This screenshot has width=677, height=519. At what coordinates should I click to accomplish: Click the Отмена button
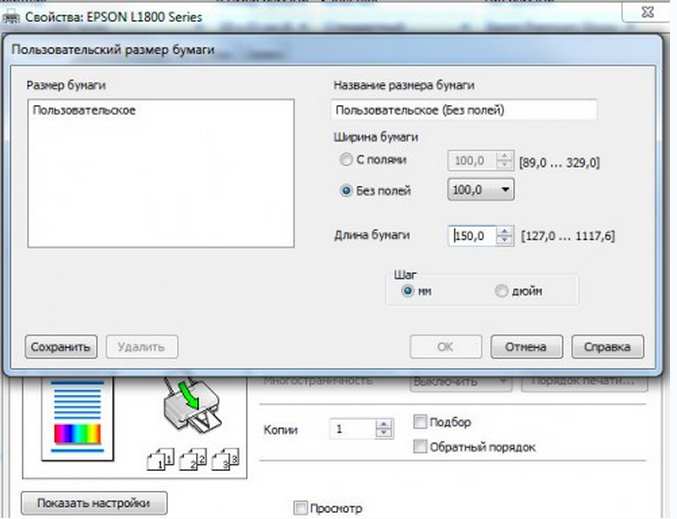[x=526, y=347]
